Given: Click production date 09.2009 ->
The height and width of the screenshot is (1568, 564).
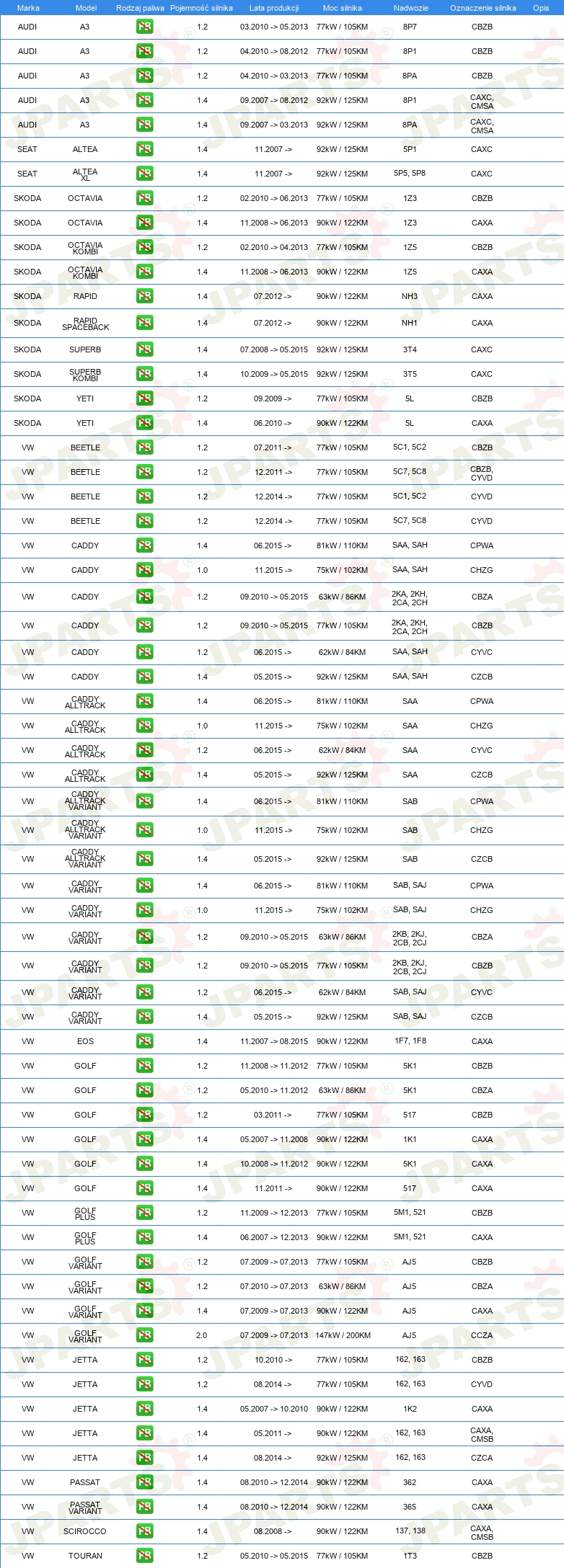Looking at the screenshot, I should tap(273, 398).
